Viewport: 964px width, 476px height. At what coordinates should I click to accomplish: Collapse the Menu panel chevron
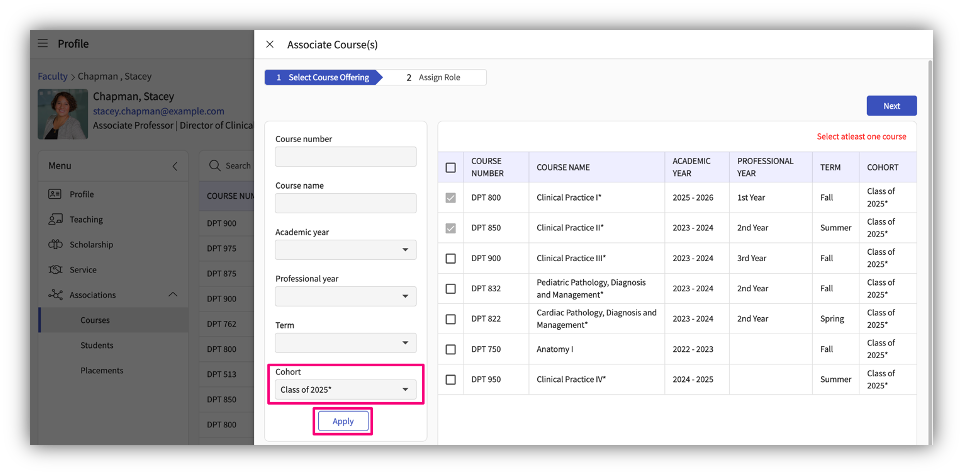[175, 166]
